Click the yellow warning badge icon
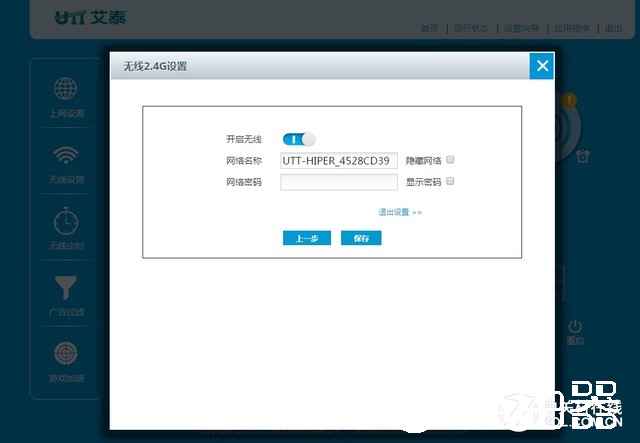640x443 pixels. [569, 100]
